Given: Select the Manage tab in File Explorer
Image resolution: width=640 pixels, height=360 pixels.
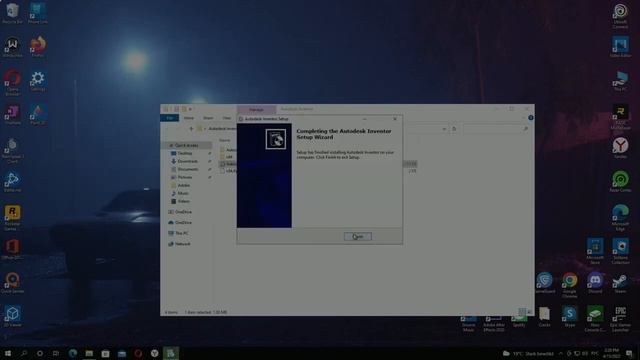Looking at the screenshot, I should click(256, 109).
